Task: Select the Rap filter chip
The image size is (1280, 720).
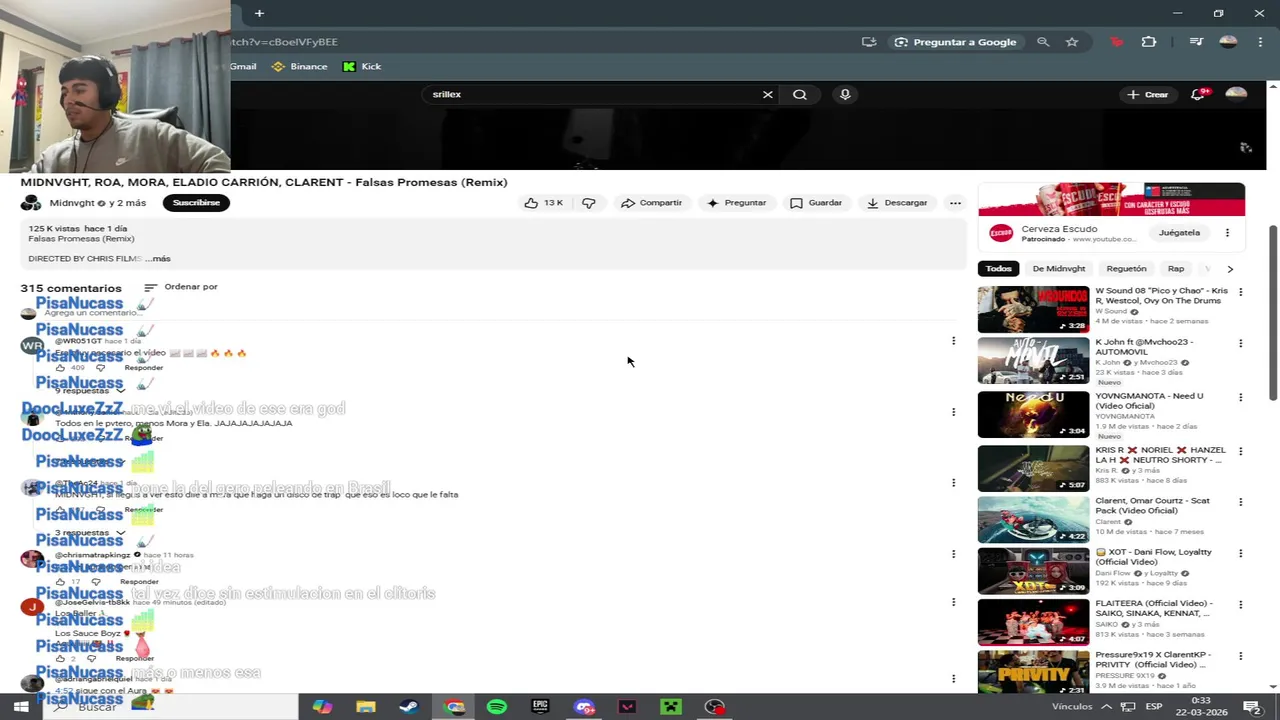Action: click(1176, 269)
